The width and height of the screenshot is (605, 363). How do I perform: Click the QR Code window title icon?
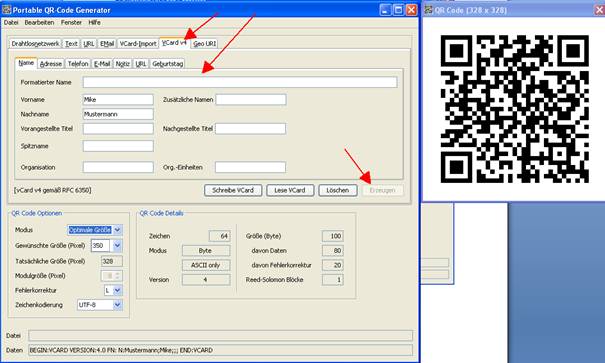pos(429,10)
